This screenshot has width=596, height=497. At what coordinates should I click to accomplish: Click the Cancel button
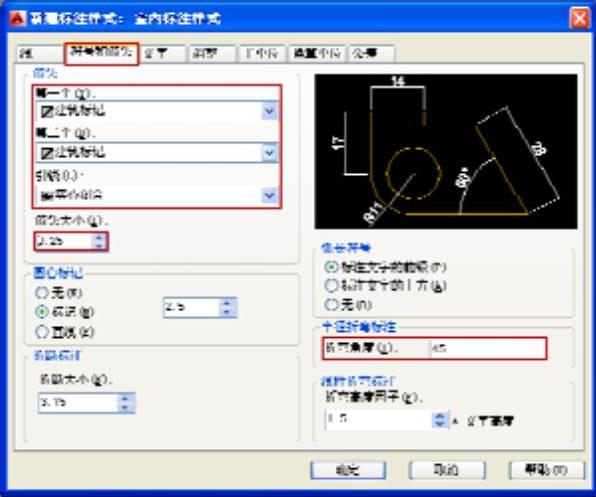tap(447, 470)
